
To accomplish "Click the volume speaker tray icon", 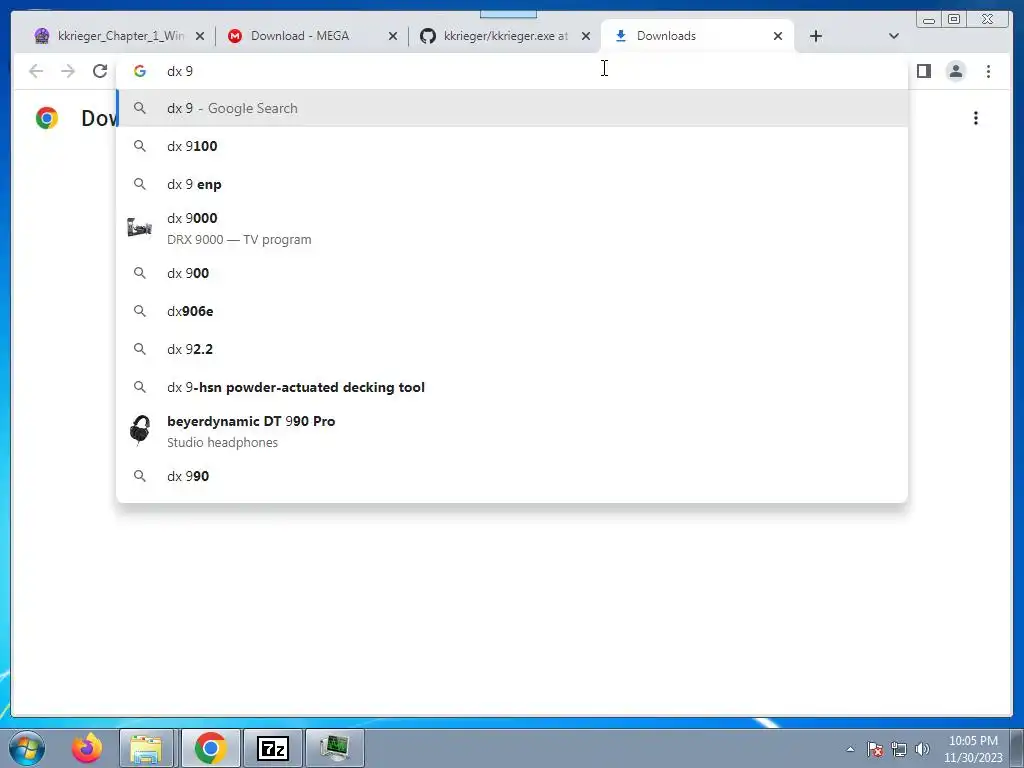I will 922,749.
